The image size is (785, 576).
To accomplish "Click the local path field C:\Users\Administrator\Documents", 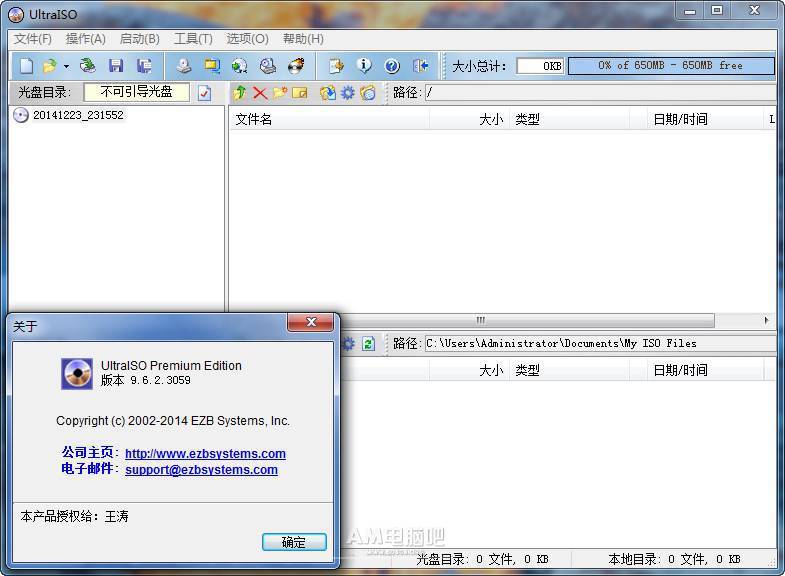I will (x=600, y=343).
